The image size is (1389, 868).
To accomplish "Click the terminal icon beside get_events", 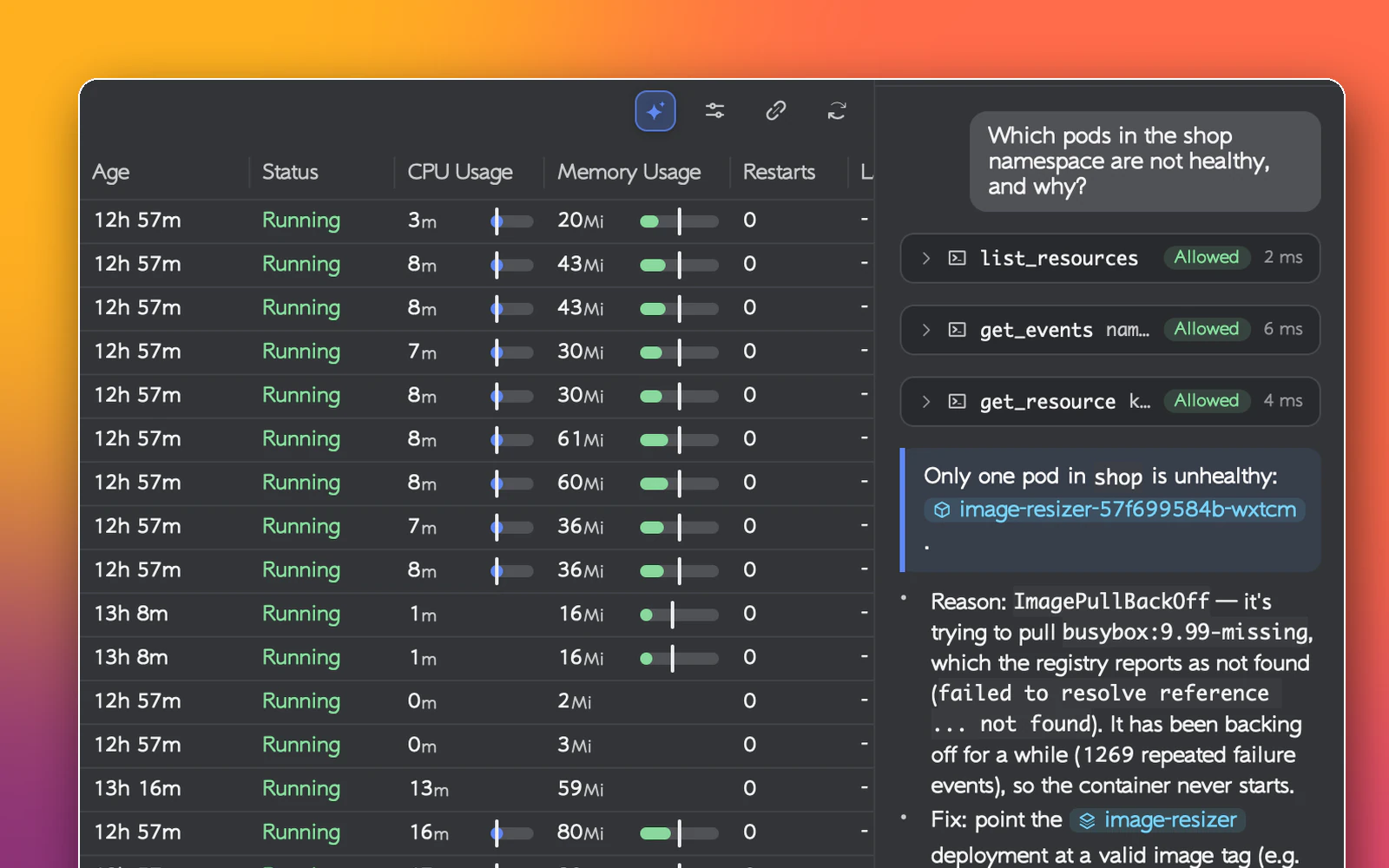I will (x=957, y=330).
